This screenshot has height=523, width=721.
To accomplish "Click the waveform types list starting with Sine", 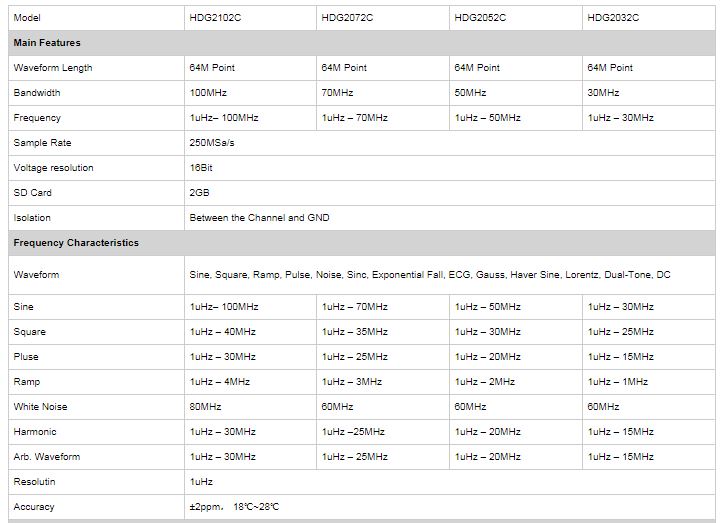I will pos(432,275).
